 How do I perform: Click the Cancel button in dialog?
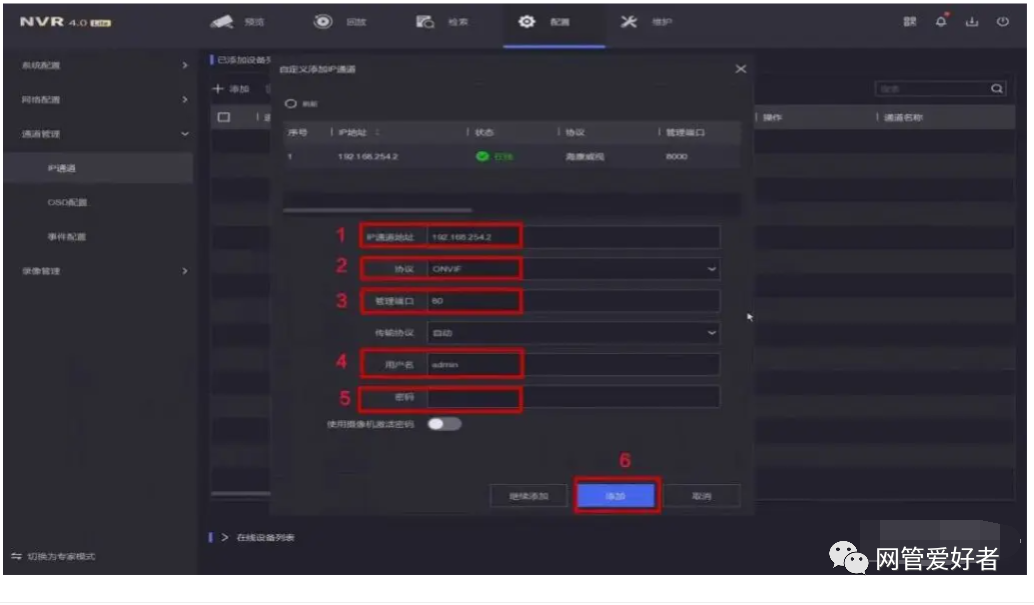pos(701,496)
